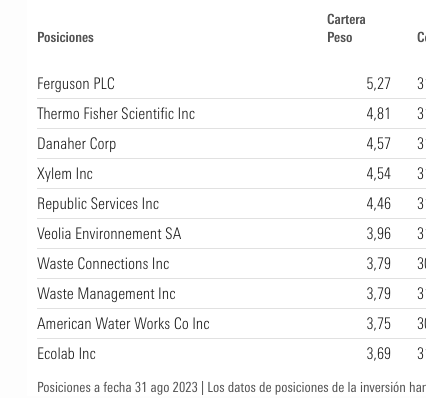Viewport: 426px width, 398px height.
Task: Sort by Cartera Peso column header
Action: pyautogui.click(x=346, y=28)
